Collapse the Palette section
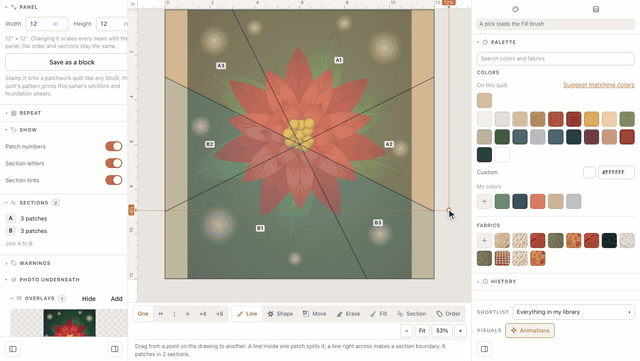640x361 pixels. pyautogui.click(x=497, y=42)
